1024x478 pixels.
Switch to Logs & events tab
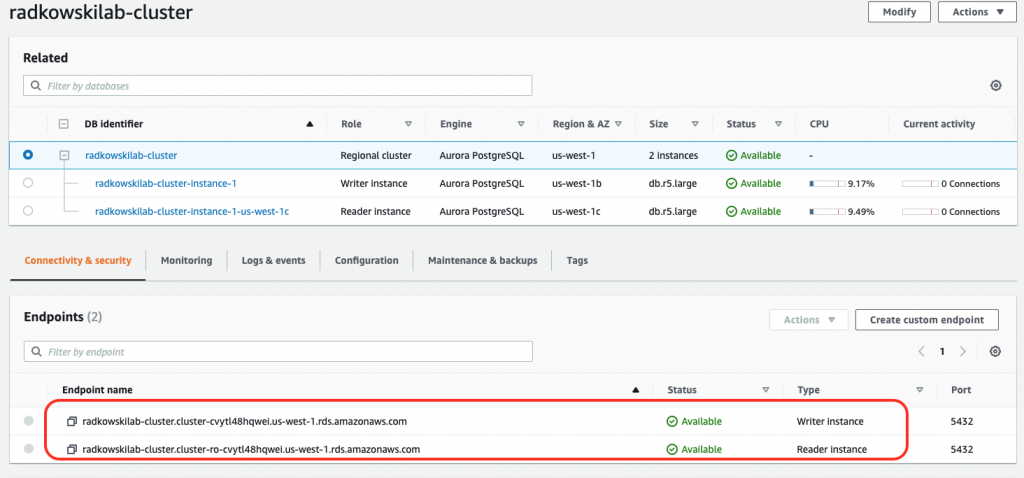pos(273,261)
